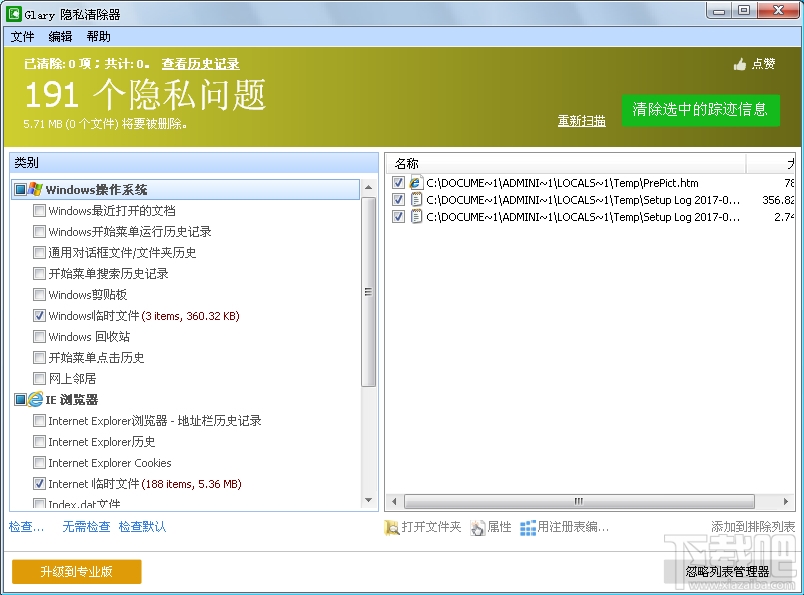Uncheck the PrePict.htm file checkbox

398,183
